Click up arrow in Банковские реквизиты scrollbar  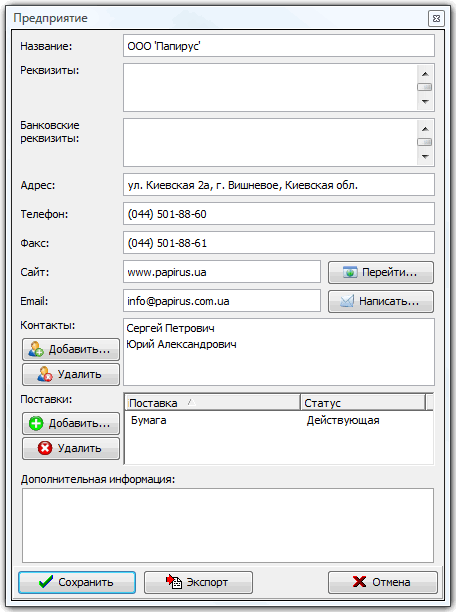click(x=425, y=129)
